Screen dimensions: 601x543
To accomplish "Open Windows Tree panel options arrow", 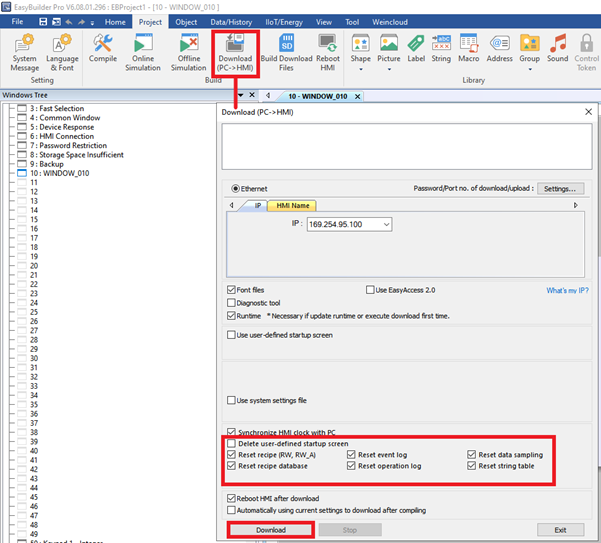I will tap(241, 95).
